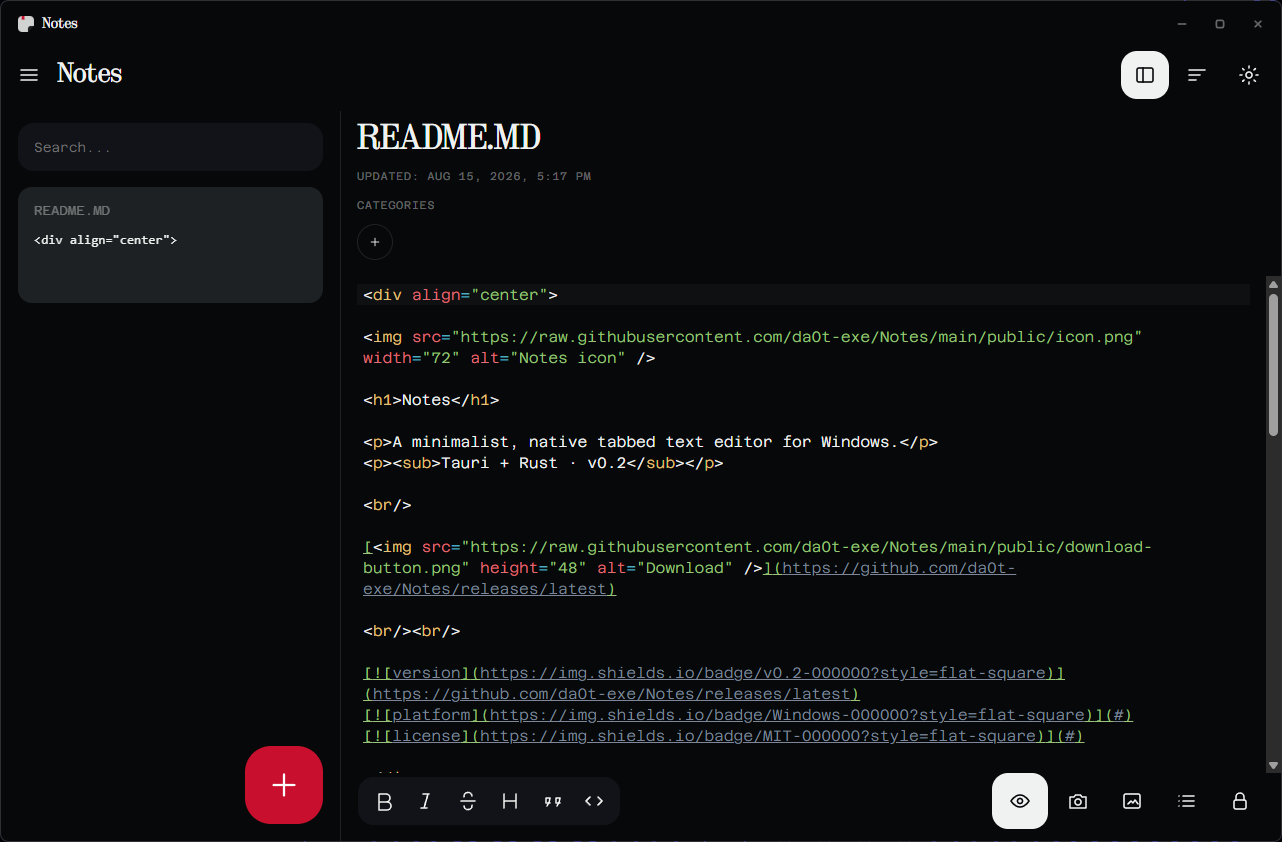Open the hamburger menu

29,75
